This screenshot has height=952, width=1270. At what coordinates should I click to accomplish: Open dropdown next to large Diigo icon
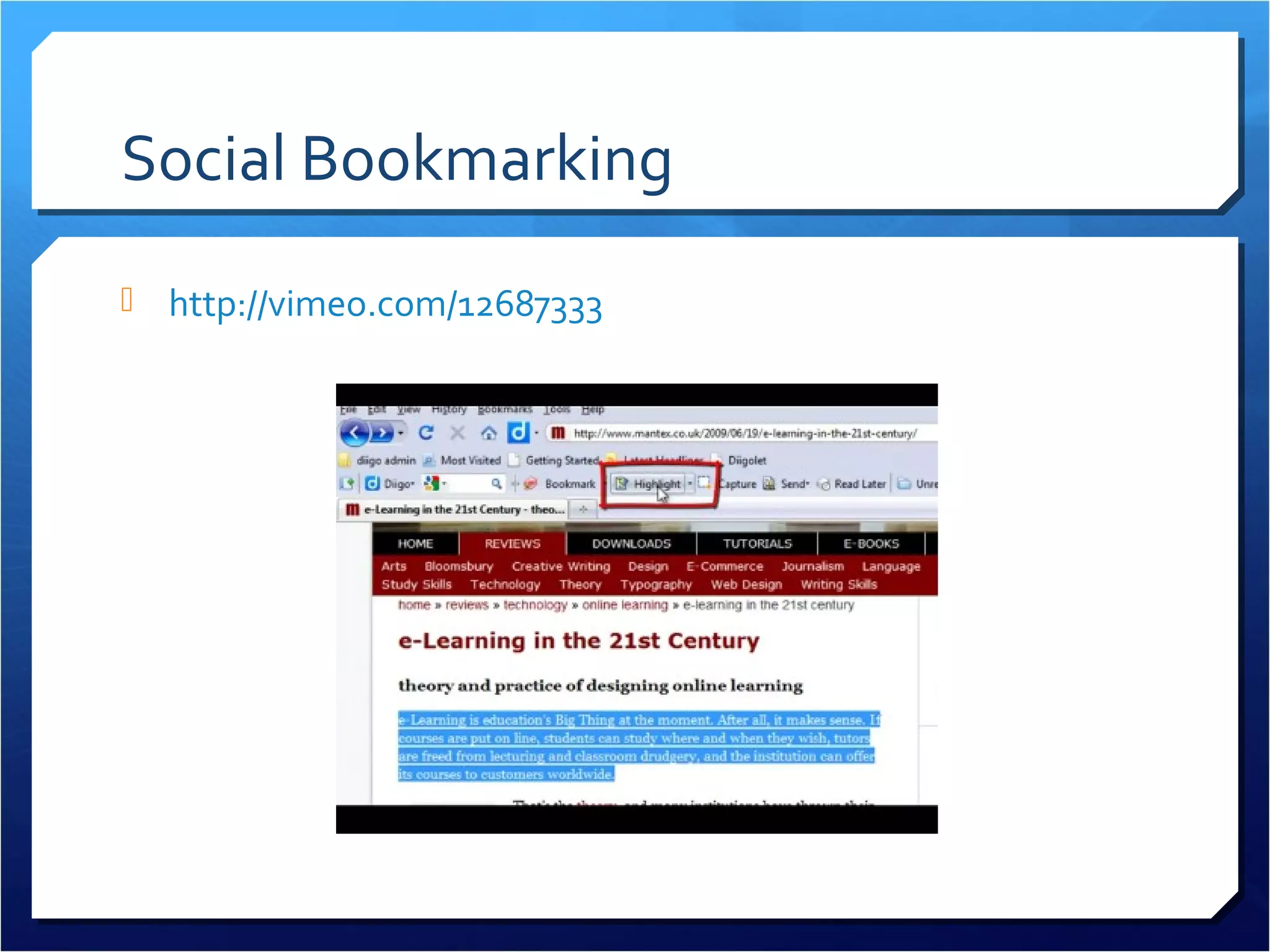coord(536,433)
